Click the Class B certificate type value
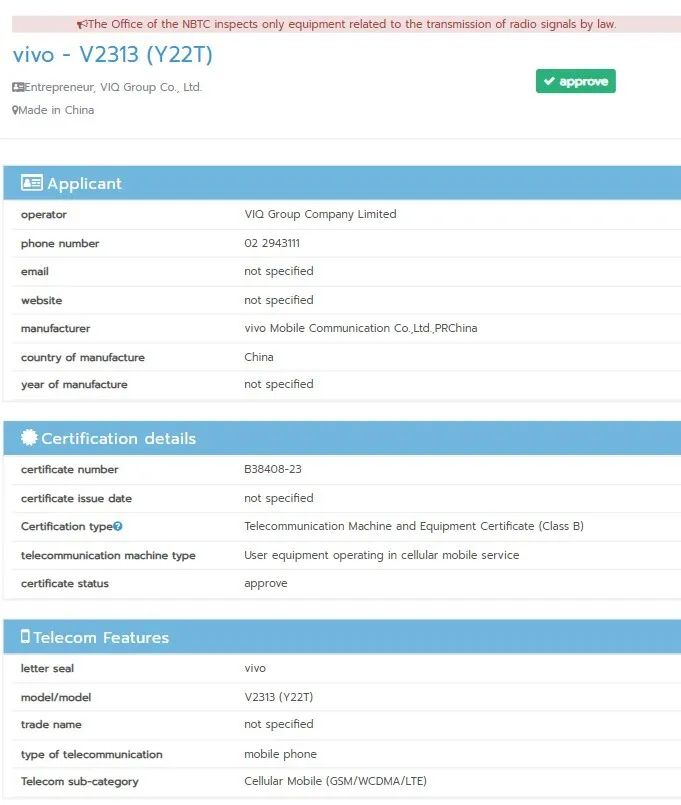The width and height of the screenshot is (681, 805). (x=414, y=526)
